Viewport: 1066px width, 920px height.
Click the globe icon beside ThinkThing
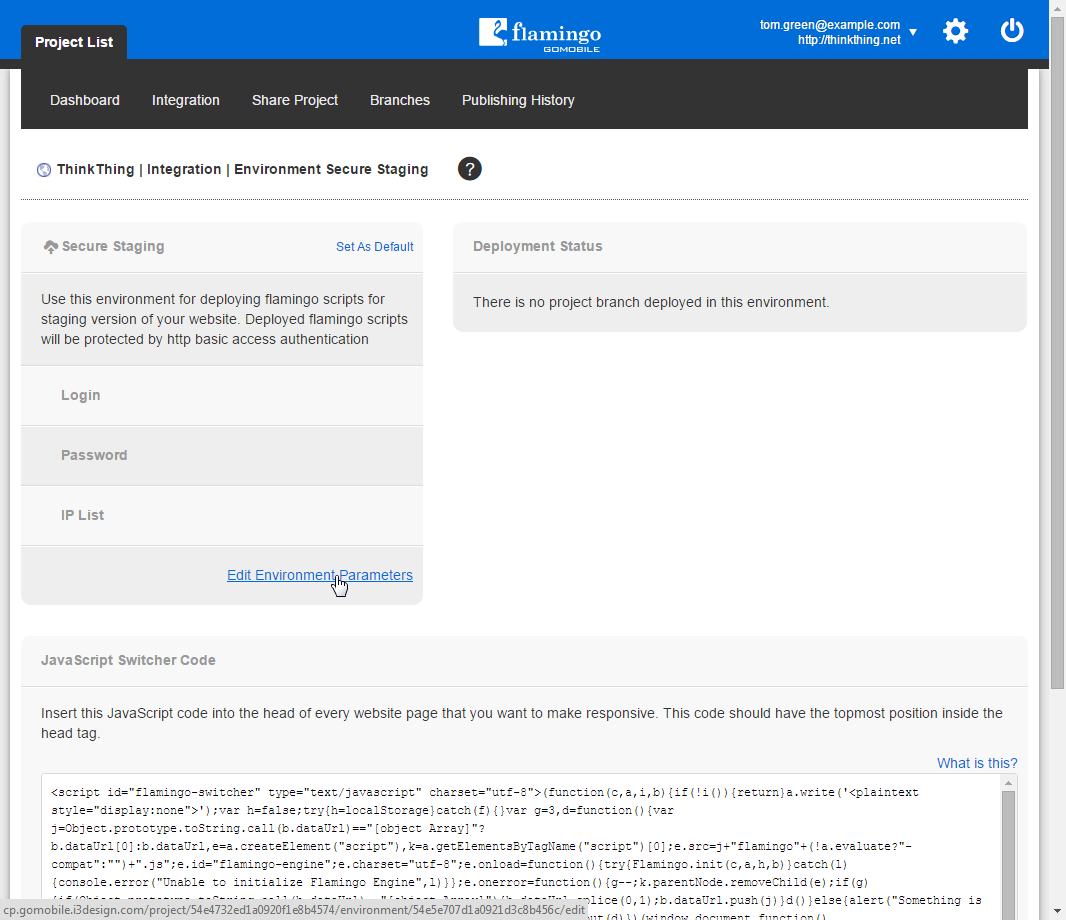(44, 170)
